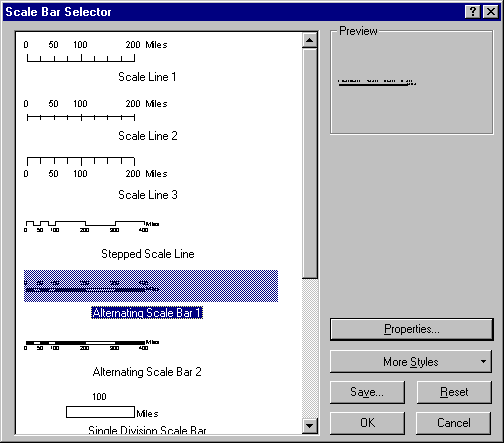The width and height of the screenshot is (504, 443).
Task: Select the Scale Line 2 graphic
Action: [95, 110]
